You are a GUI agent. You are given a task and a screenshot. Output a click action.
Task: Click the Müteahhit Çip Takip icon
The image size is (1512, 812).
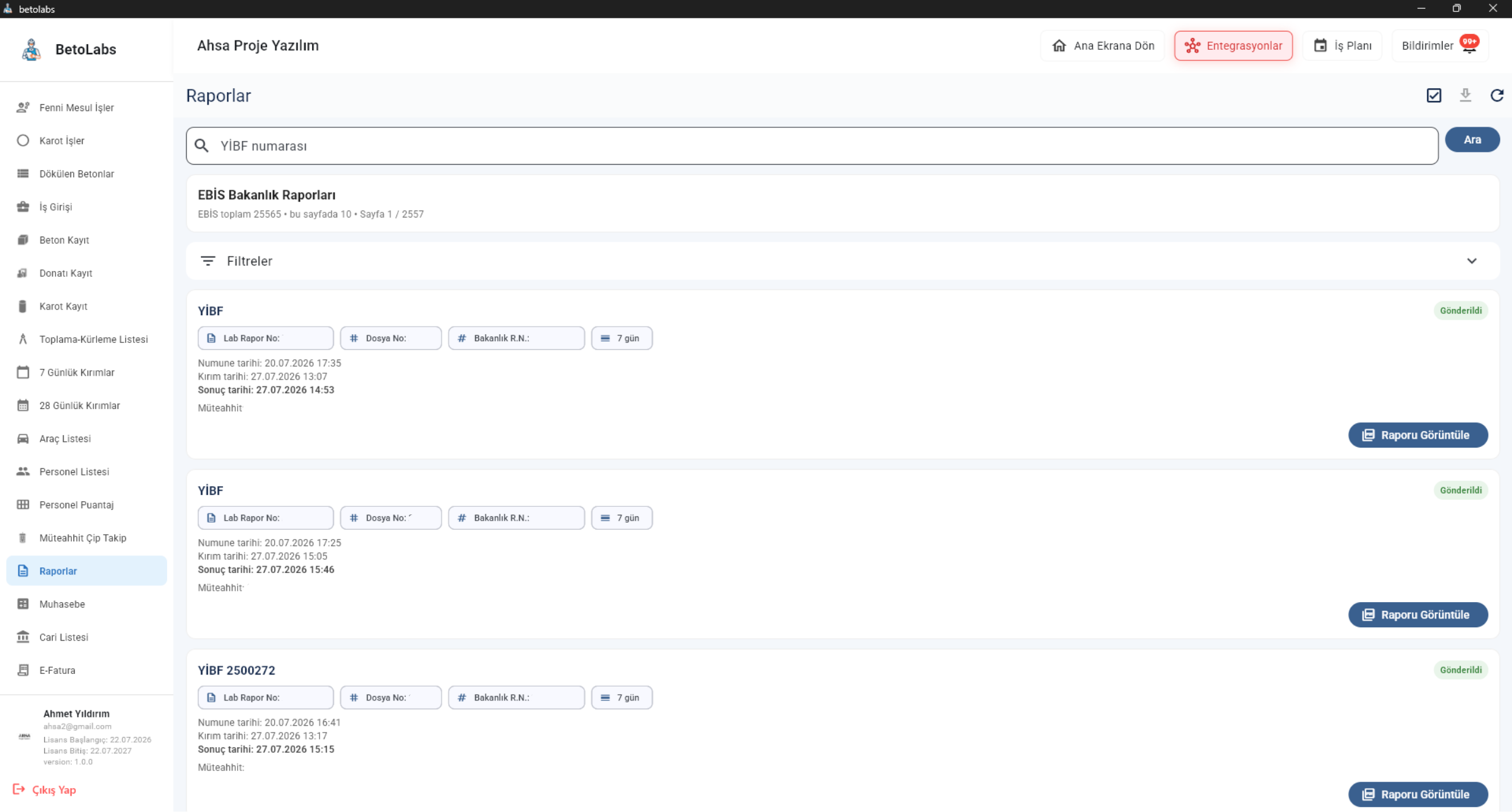tap(23, 538)
